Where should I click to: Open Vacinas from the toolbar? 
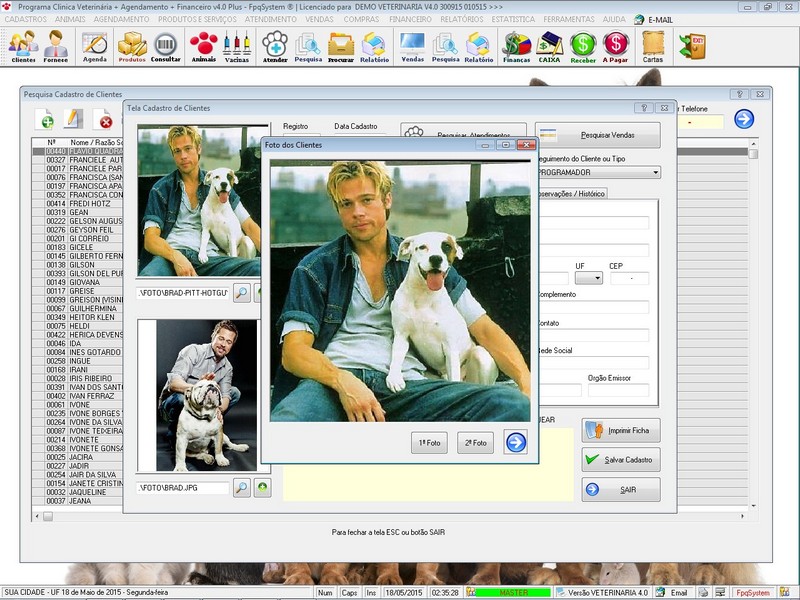[237, 45]
